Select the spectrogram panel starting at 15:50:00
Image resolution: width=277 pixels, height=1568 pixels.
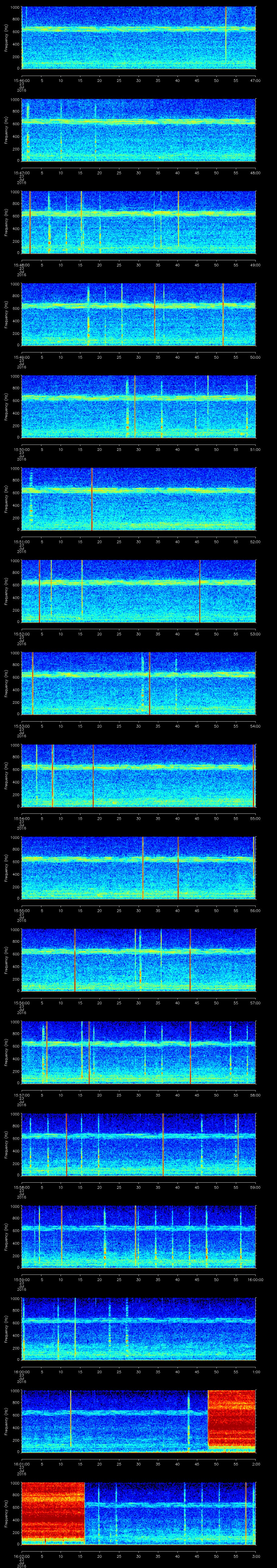[138, 407]
